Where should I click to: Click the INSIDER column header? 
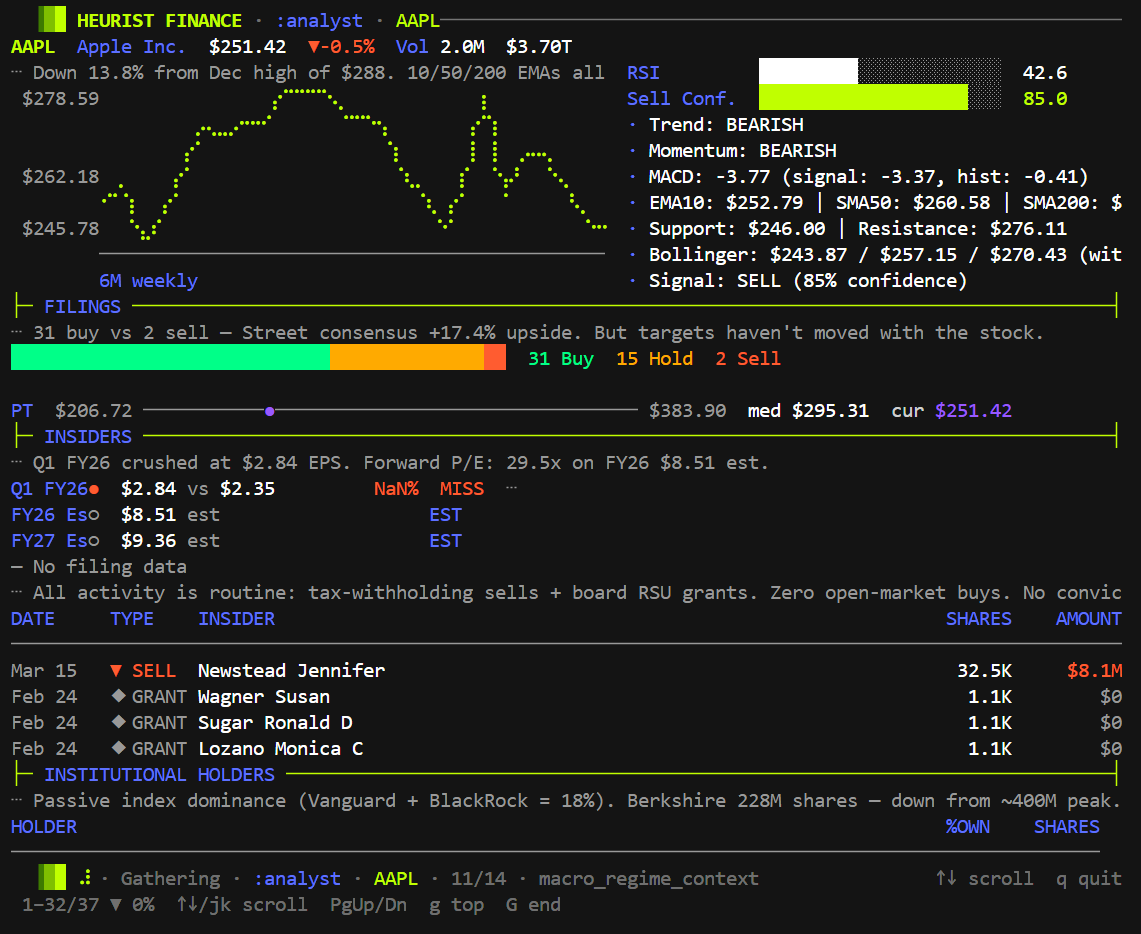coord(236,619)
